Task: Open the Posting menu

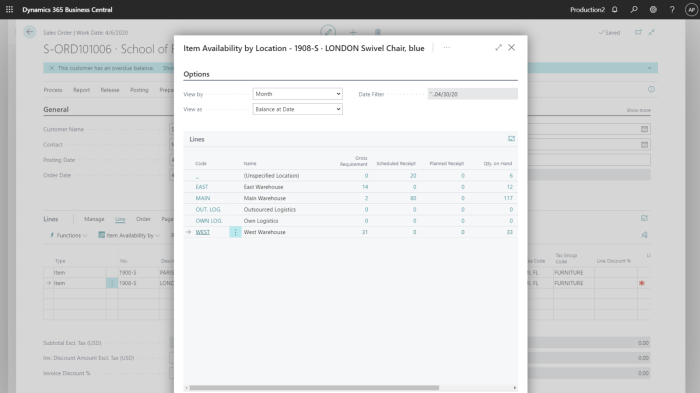Action: (x=139, y=90)
